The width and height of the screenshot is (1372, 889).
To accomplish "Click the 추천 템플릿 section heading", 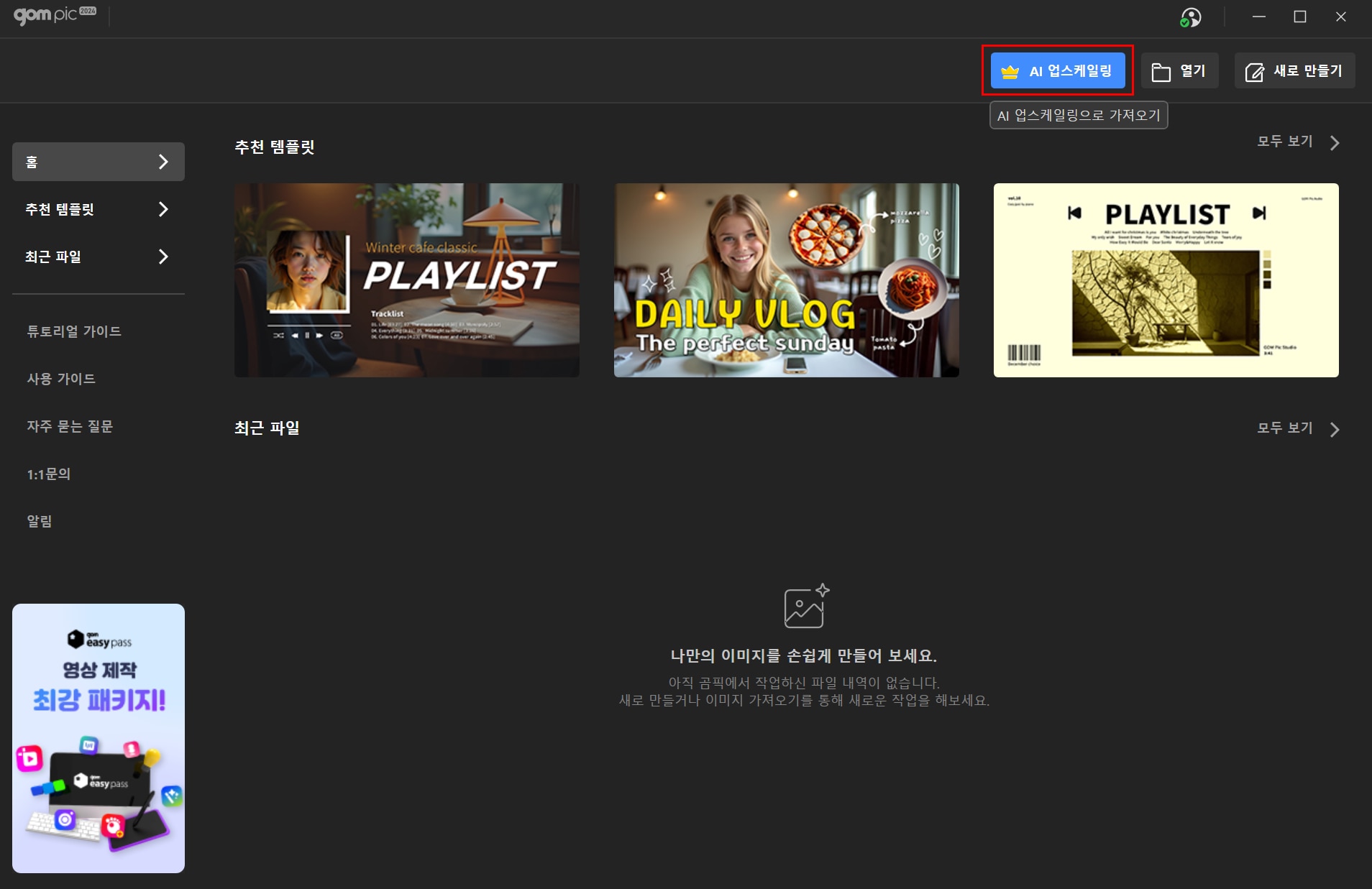I will click(x=275, y=147).
